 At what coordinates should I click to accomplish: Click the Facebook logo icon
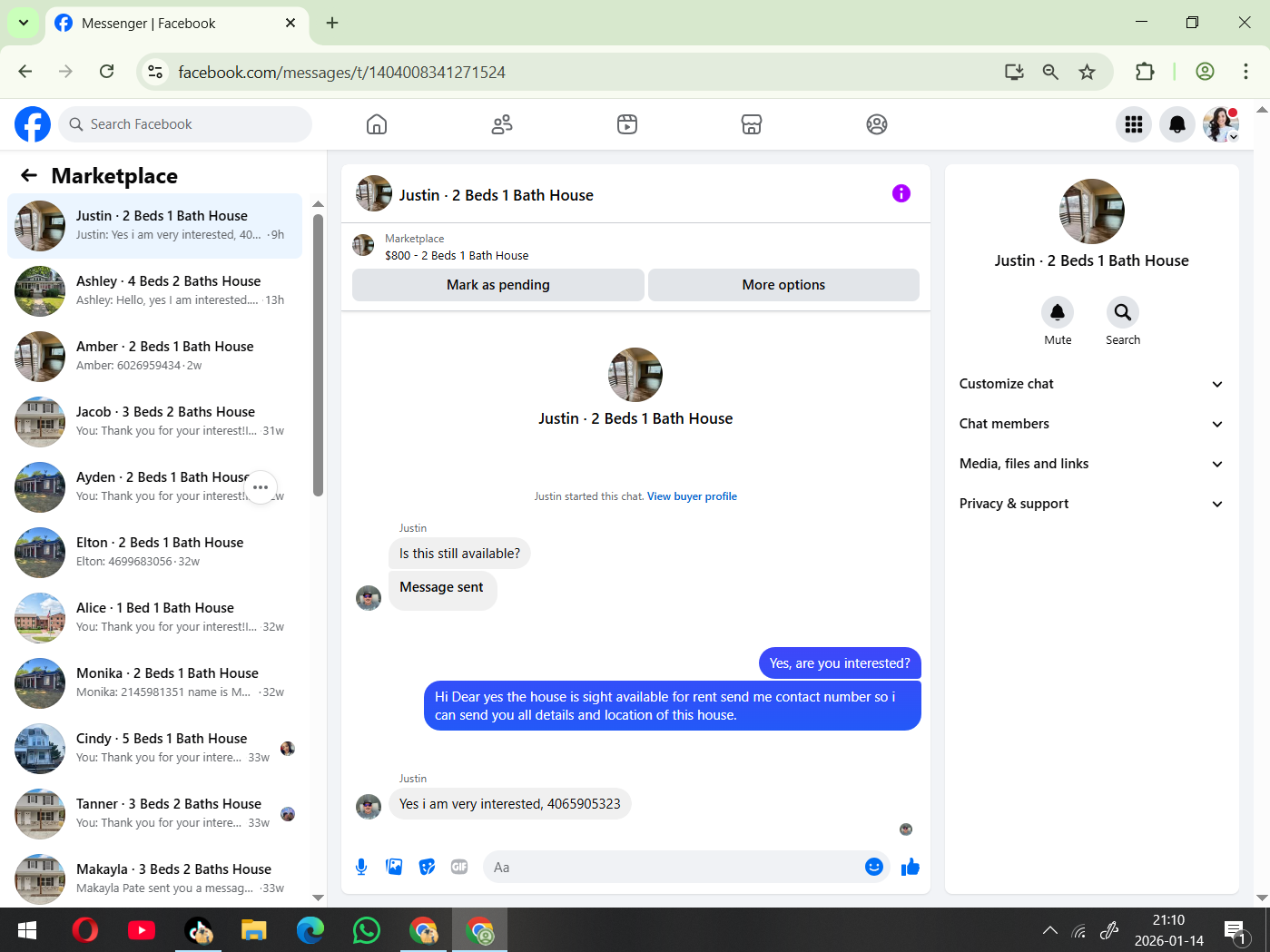(33, 124)
